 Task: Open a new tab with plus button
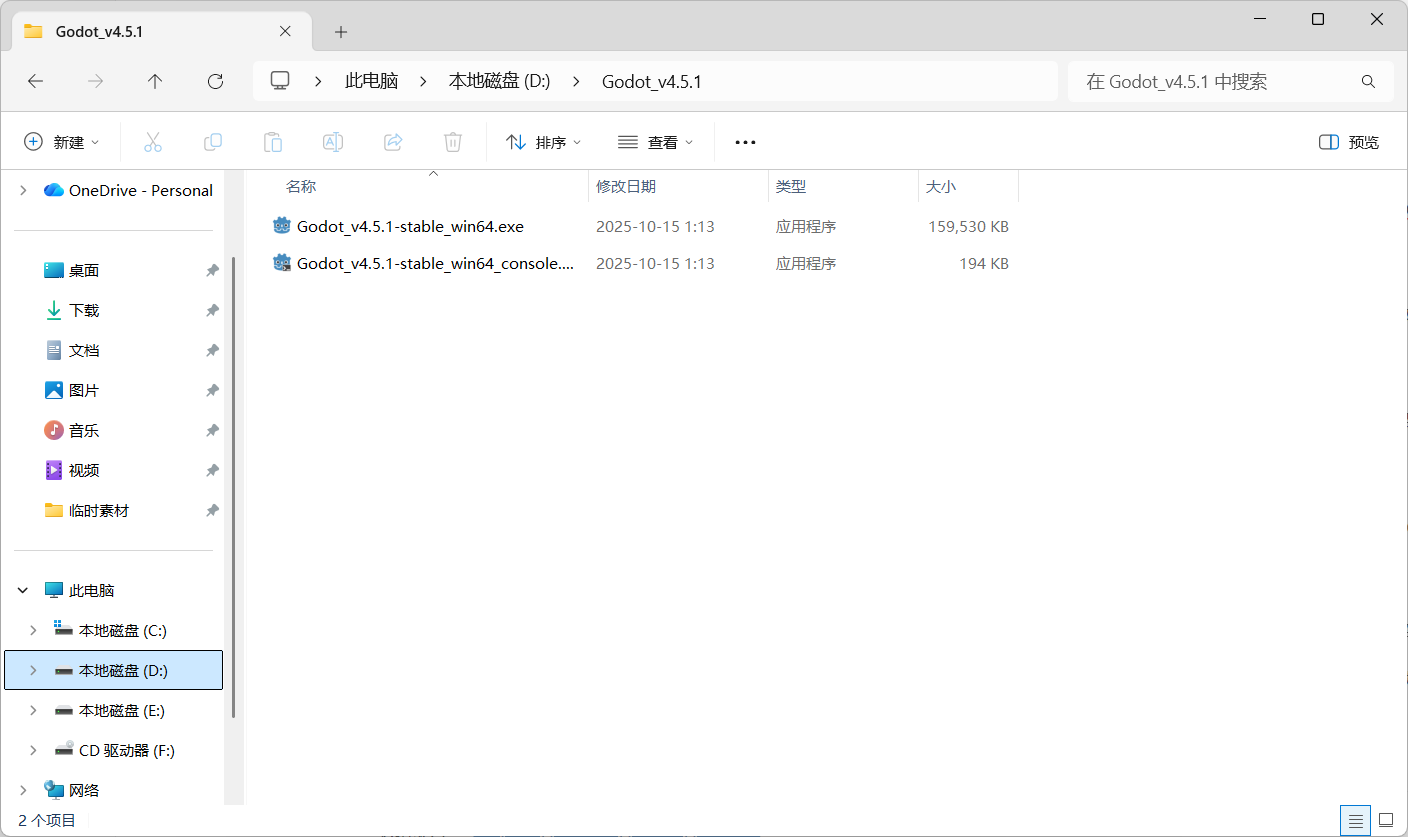click(341, 32)
